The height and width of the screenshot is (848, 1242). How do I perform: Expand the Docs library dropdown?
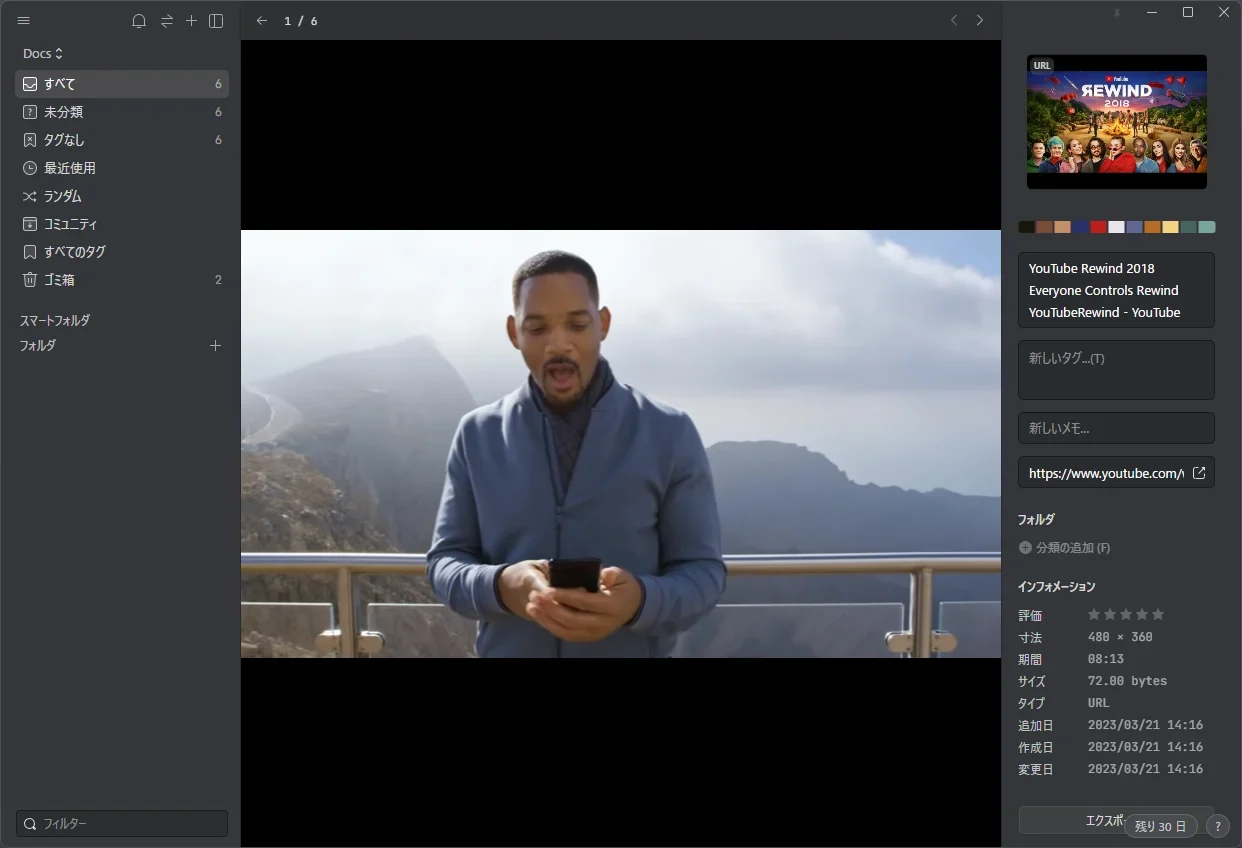tap(43, 53)
